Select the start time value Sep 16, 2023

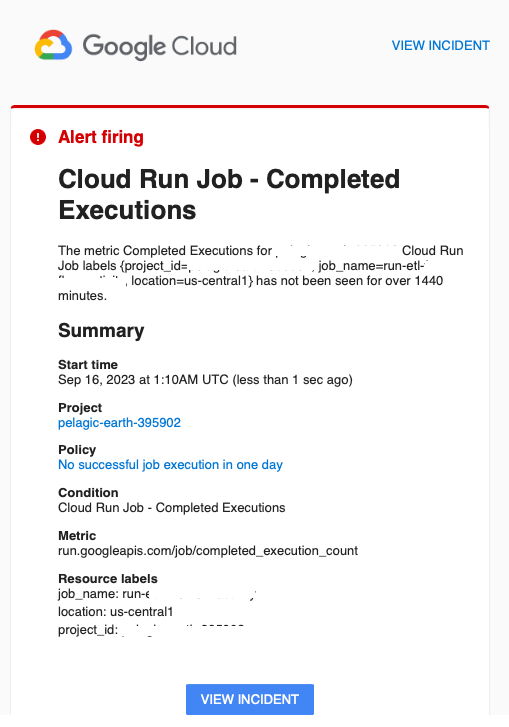[x=205, y=380]
